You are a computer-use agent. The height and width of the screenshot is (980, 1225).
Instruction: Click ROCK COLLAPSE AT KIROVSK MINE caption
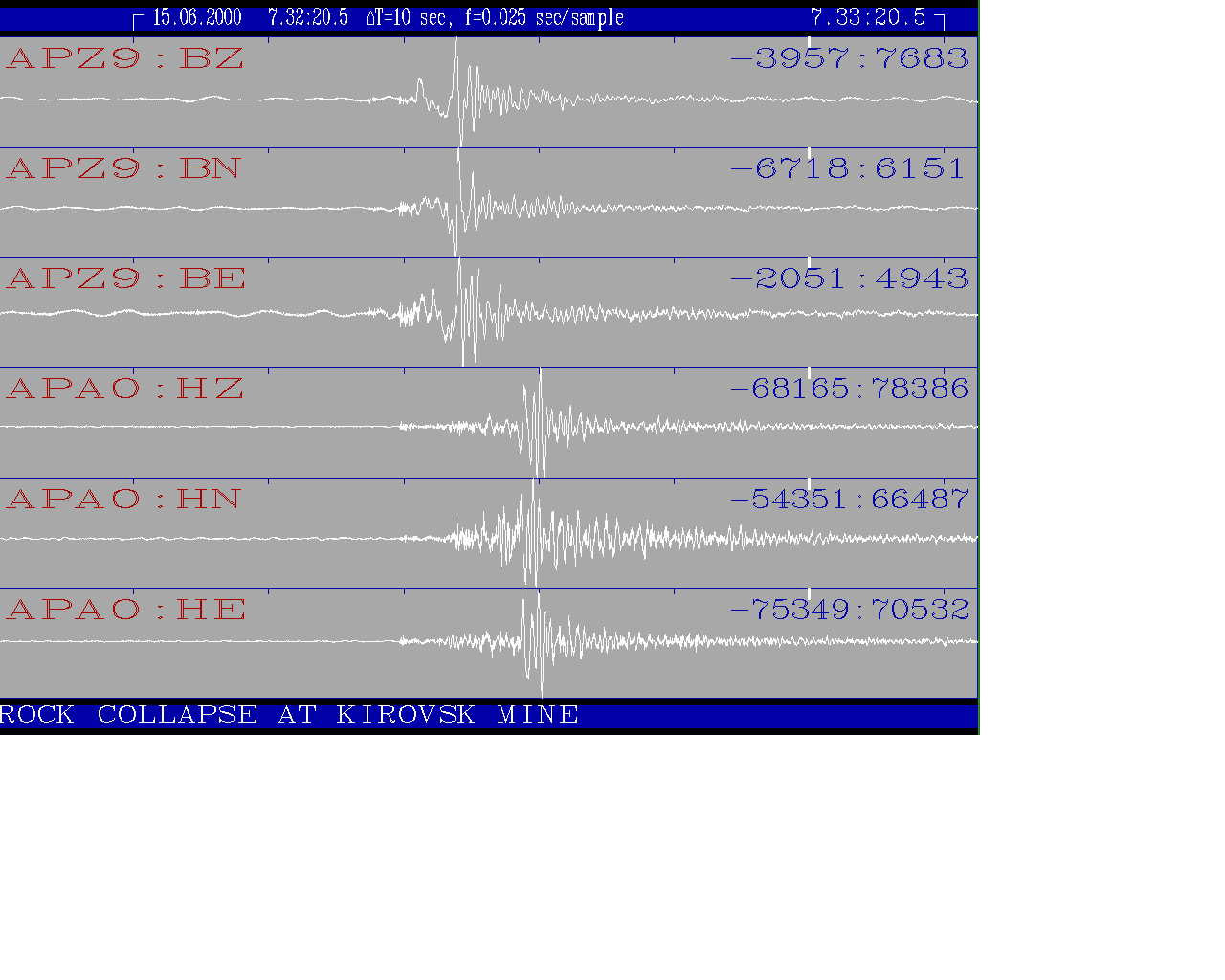coord(289,715)
